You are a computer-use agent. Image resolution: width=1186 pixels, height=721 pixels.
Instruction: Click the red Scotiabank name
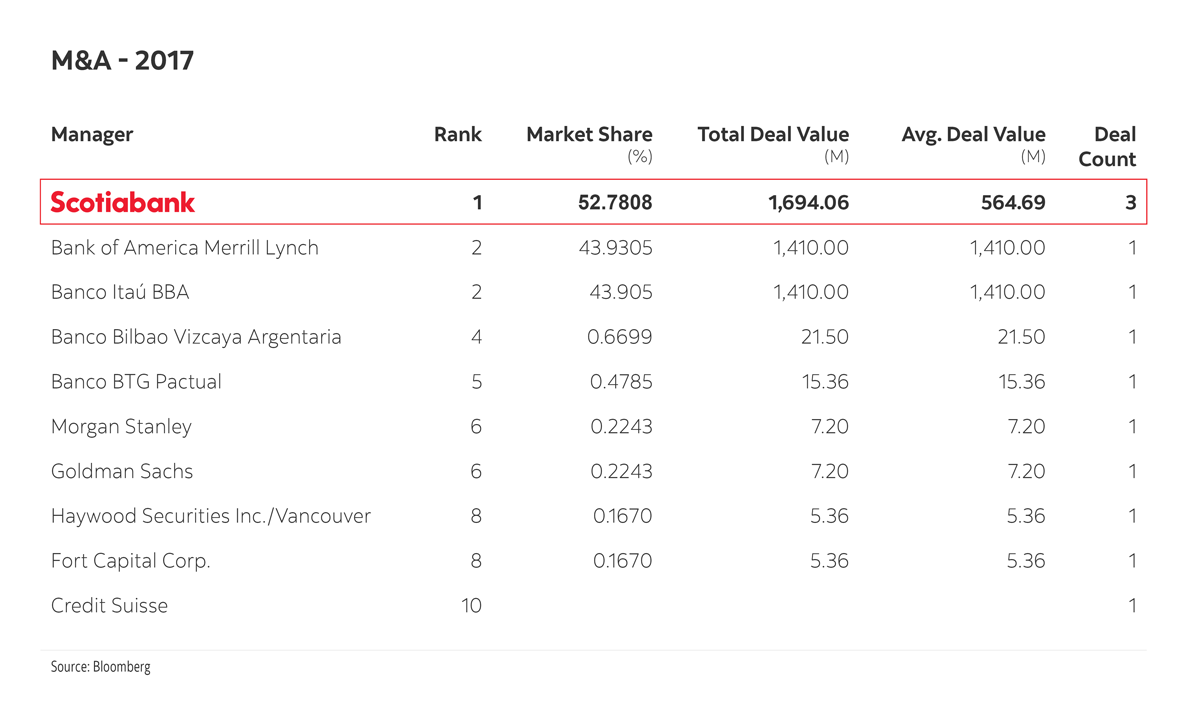click(x=123, y=202)
